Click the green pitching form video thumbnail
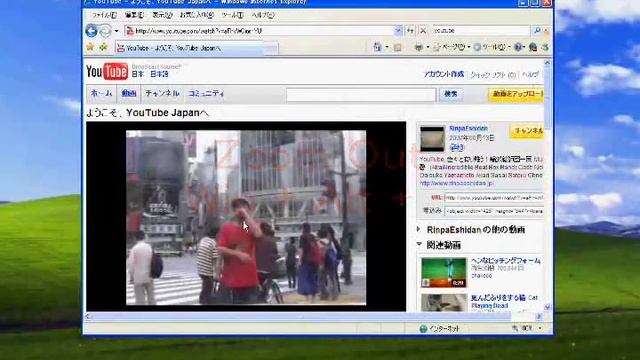 point(444,272)
